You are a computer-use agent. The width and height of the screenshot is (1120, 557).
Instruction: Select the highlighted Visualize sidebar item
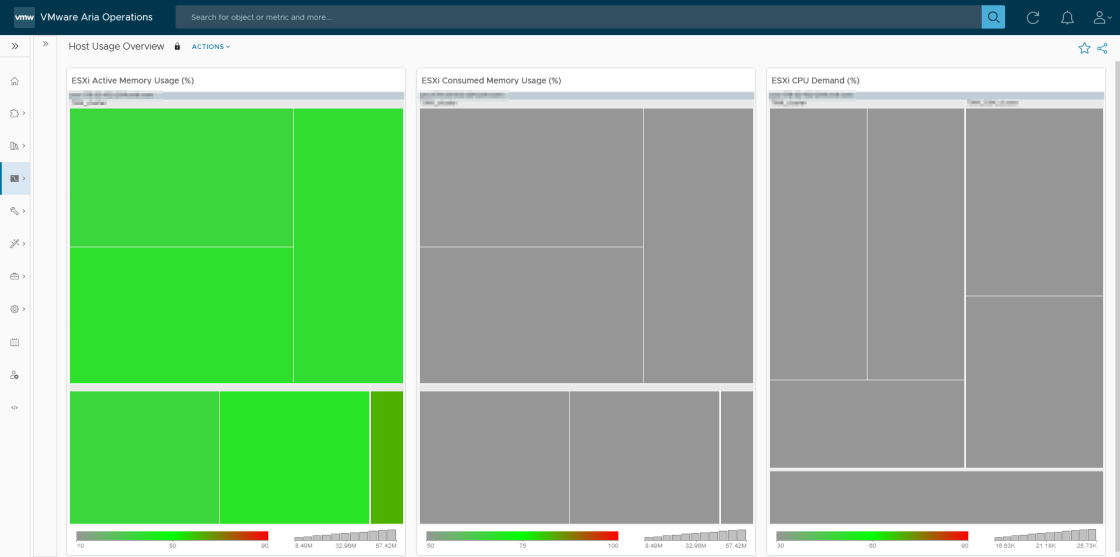pyautogui.click(x=14, y=178)
